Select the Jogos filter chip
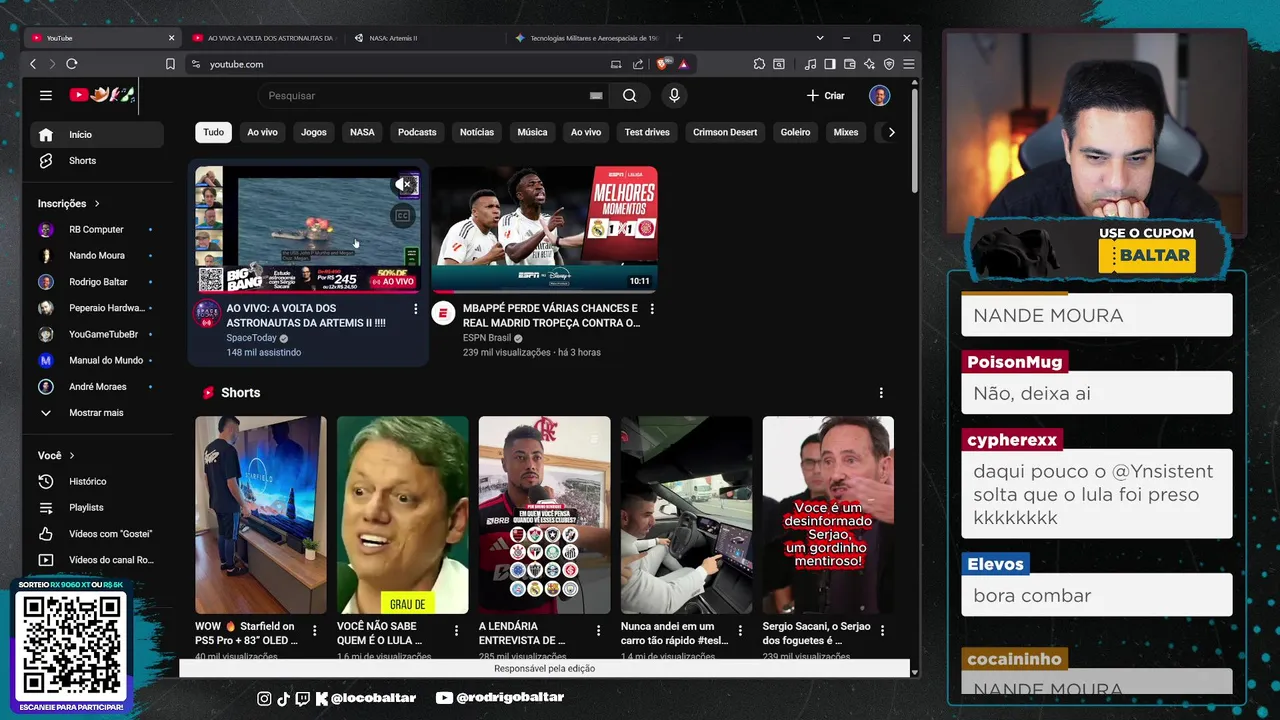Image resolution: width=1280 pixels, height=720 pixels. coord(314,132)
